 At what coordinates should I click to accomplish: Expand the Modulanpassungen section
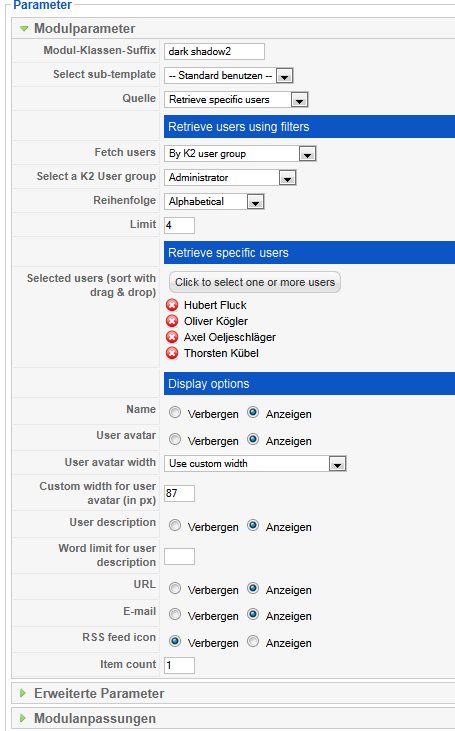tap(23, 718)
